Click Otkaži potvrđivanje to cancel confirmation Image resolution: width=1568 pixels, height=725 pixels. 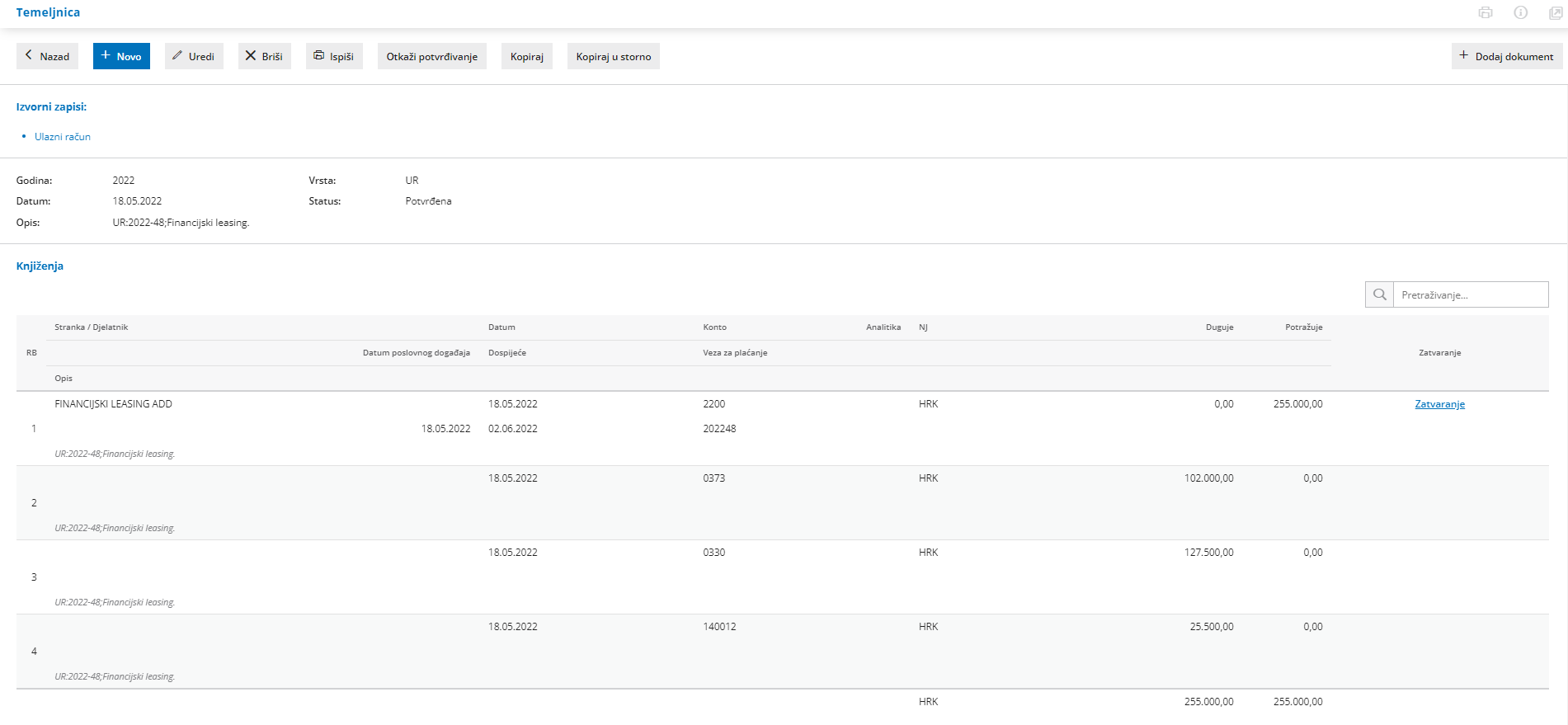(x=432, y=56)
